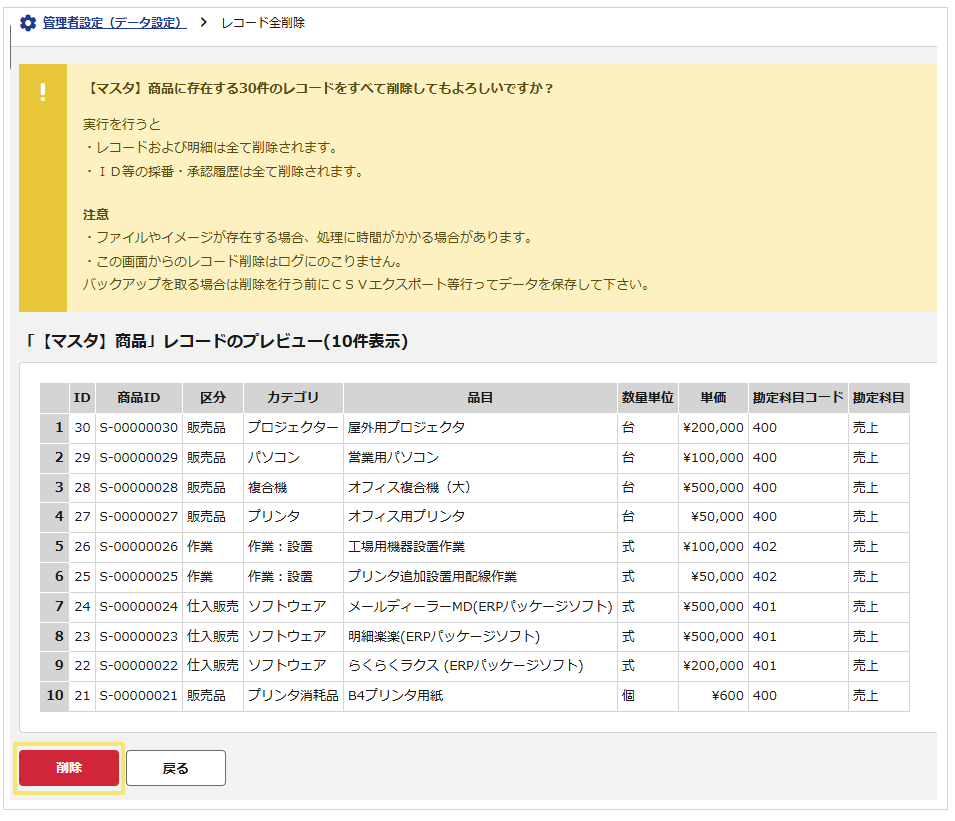Click the プロジェクター category cell
The width and height of the screenshot is (955, 821).
pyautogui.click(x=293, y=428)
